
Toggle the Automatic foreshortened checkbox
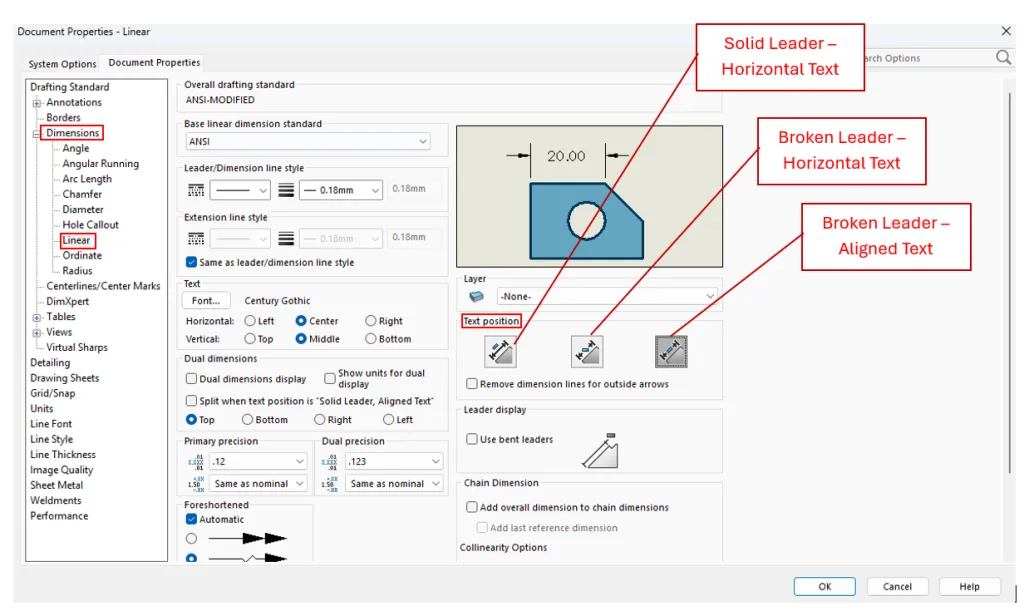click(191, 519)
